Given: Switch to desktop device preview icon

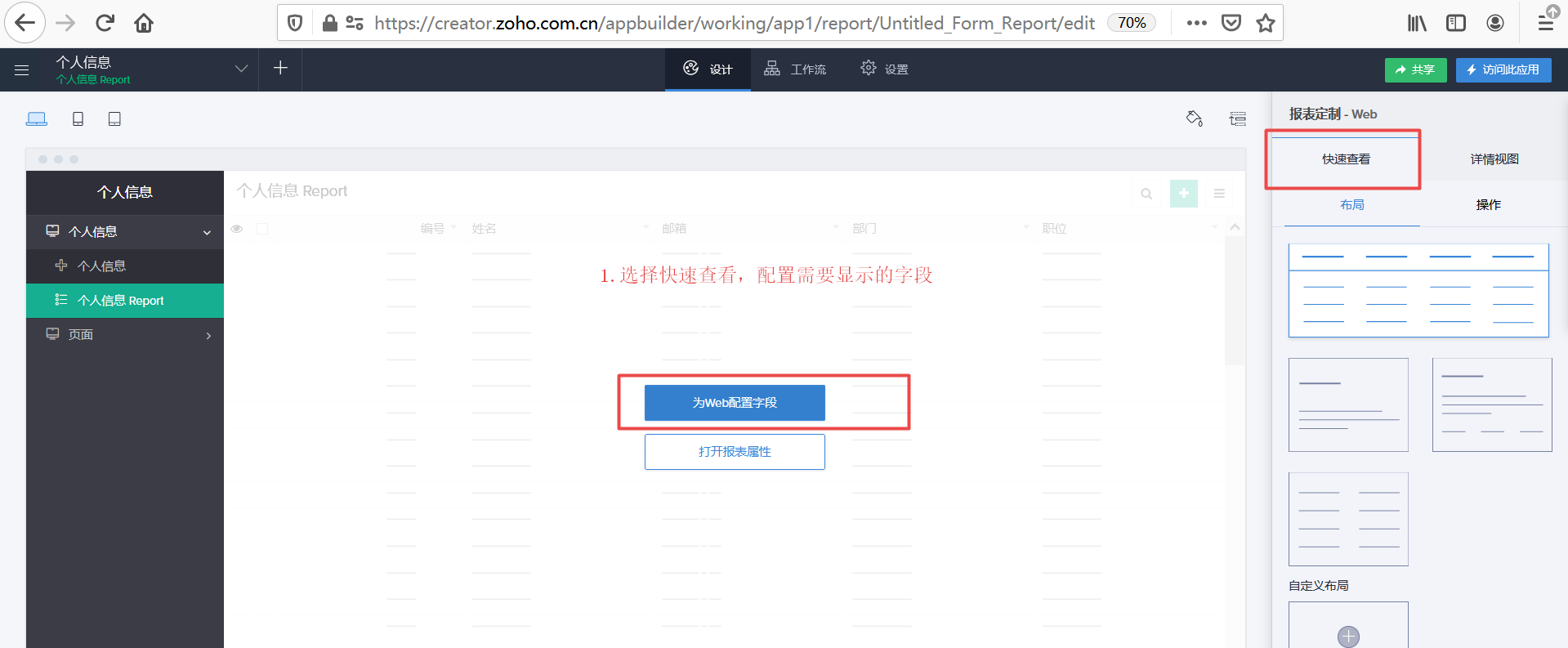Looking at the screenshot, I should (36, 119).
